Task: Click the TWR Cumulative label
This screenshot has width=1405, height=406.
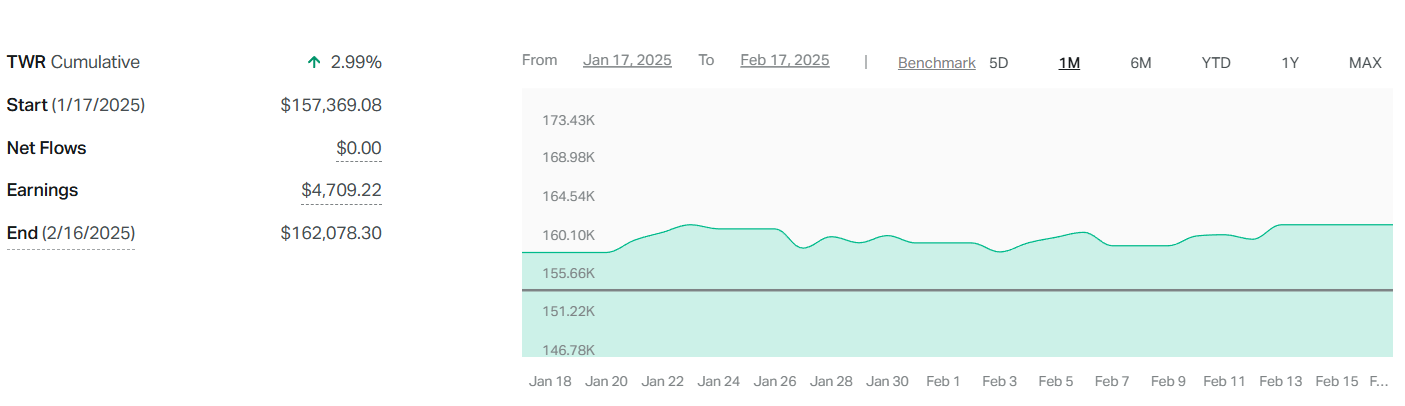Action: coord(73,62)
